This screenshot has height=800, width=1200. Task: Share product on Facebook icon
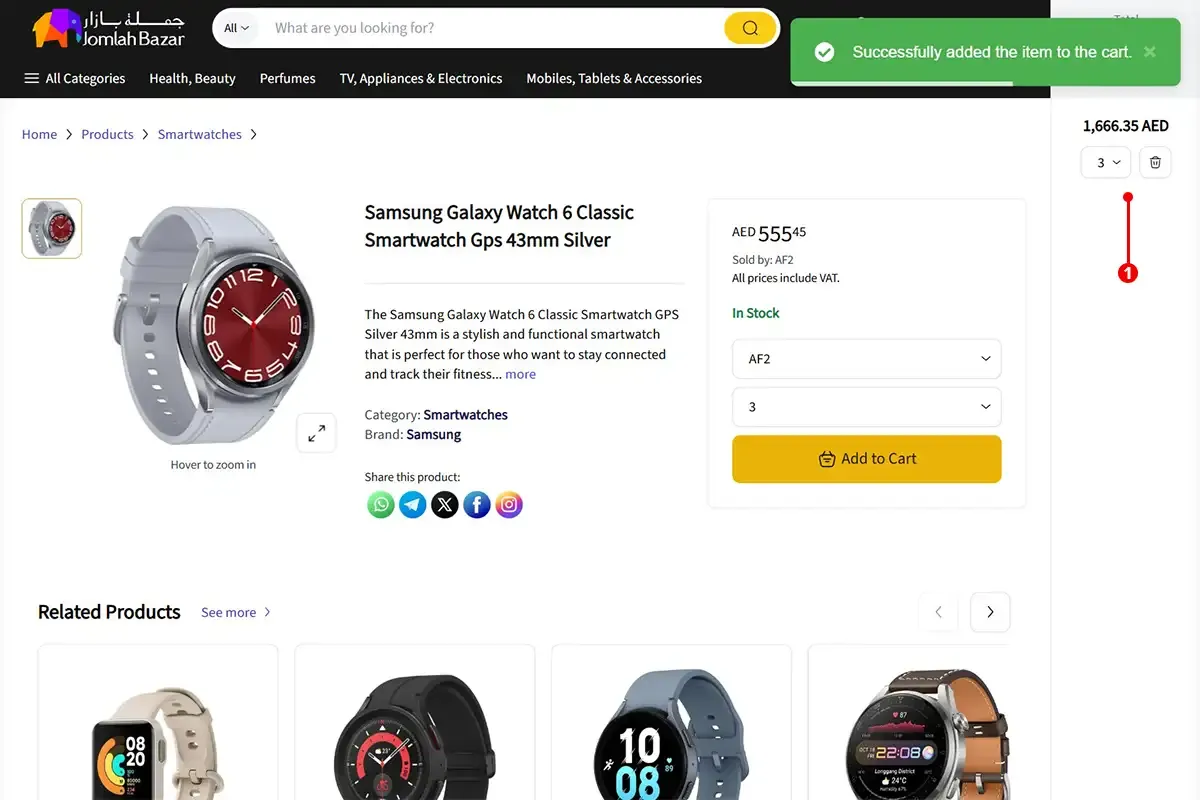[x=477, y=505]
